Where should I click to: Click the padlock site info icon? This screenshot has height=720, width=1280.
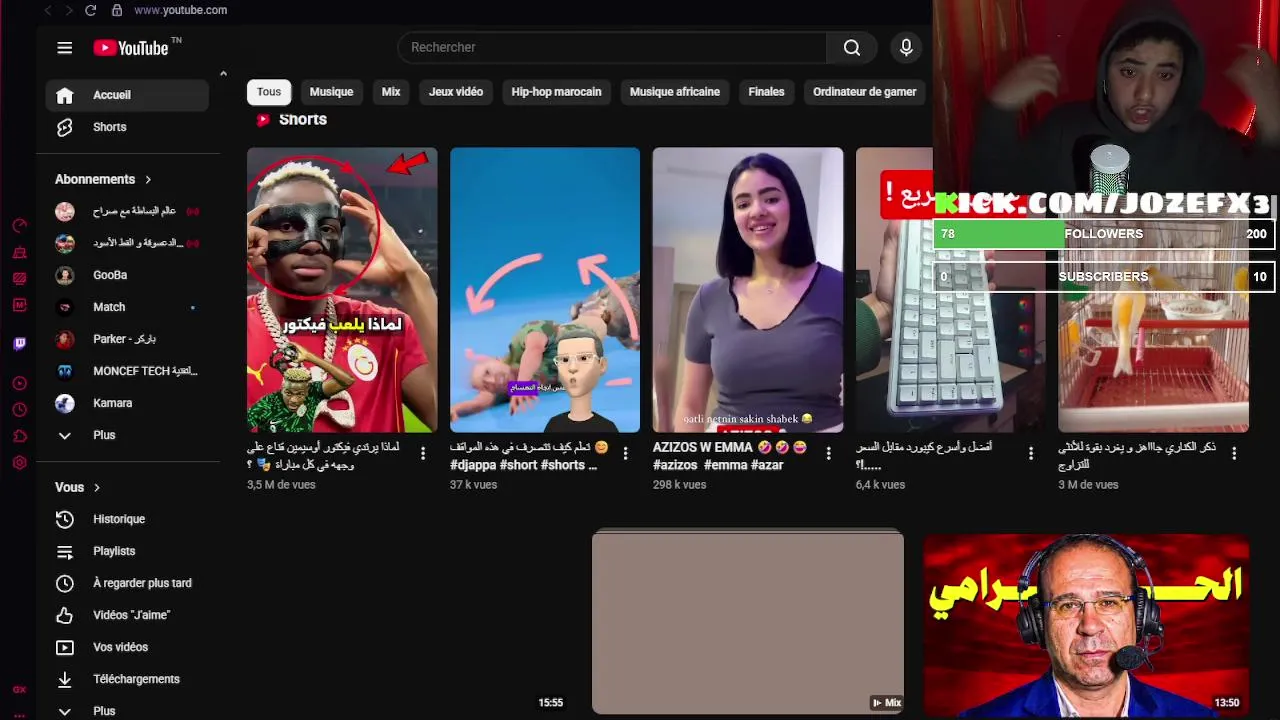click(x=117, y=10)
